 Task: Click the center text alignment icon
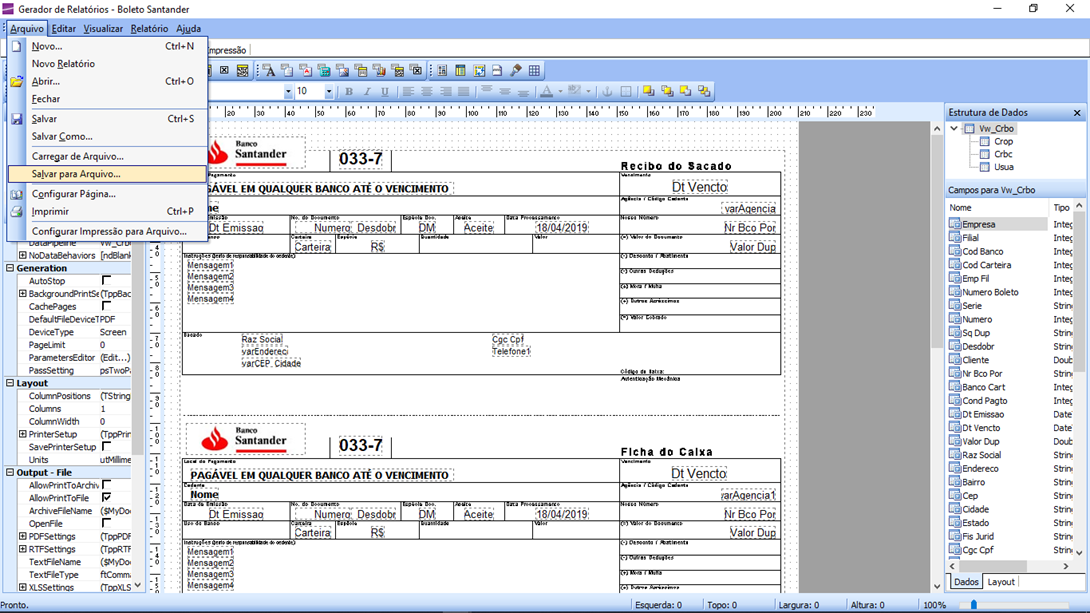pyautogui.click(x=427, y=92)
